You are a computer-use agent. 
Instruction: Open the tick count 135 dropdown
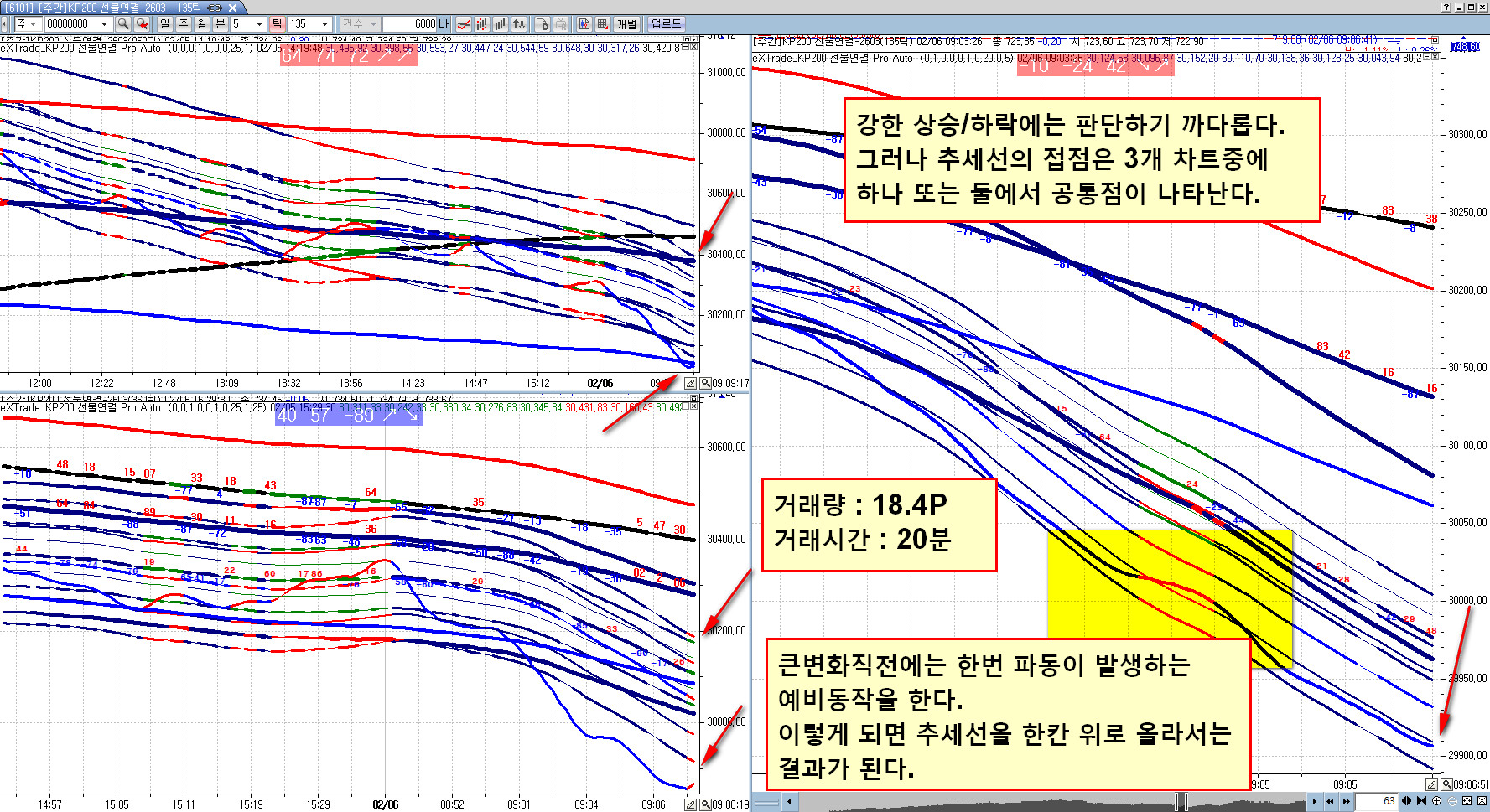324,24
